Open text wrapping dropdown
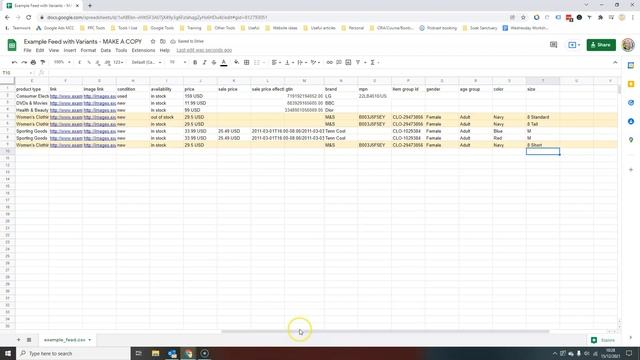 tap(302, 62)
